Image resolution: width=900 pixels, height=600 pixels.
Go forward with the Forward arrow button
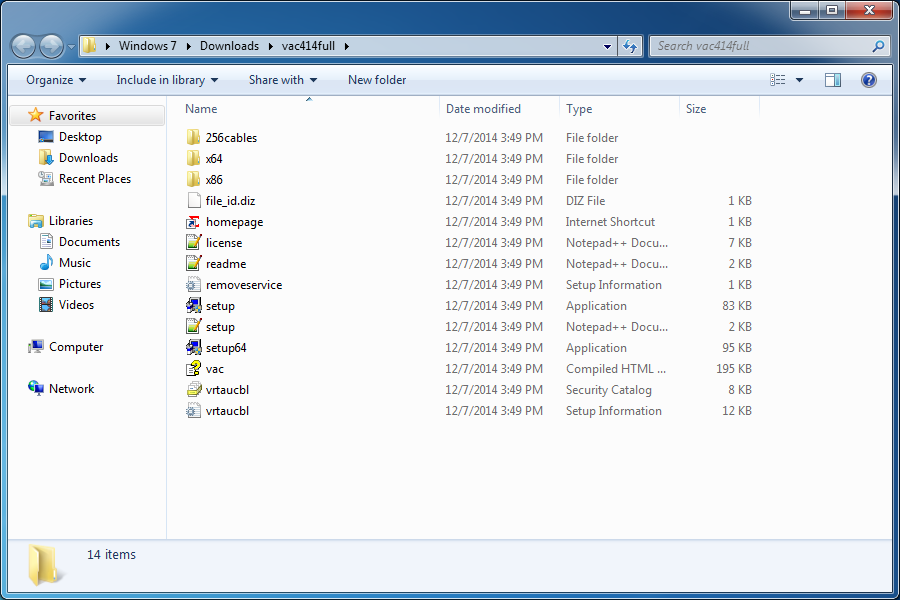(51, 46)
